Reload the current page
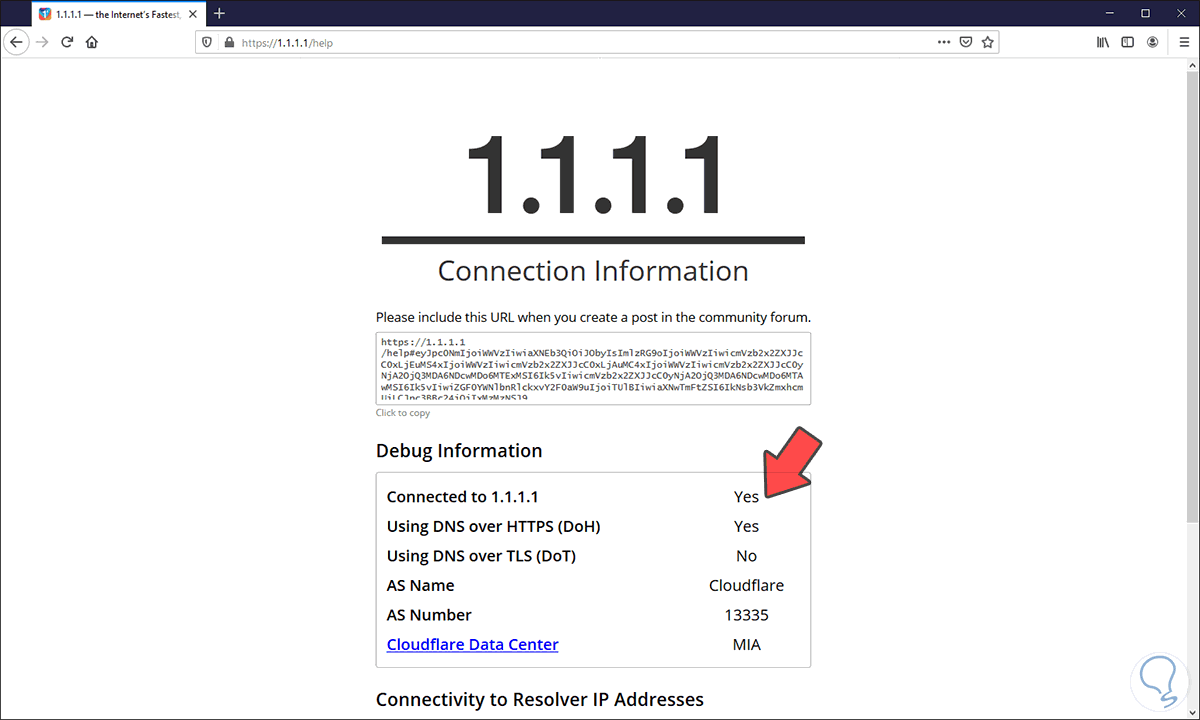The height and width of the screenshot is (720, 1200). point(67,42)
